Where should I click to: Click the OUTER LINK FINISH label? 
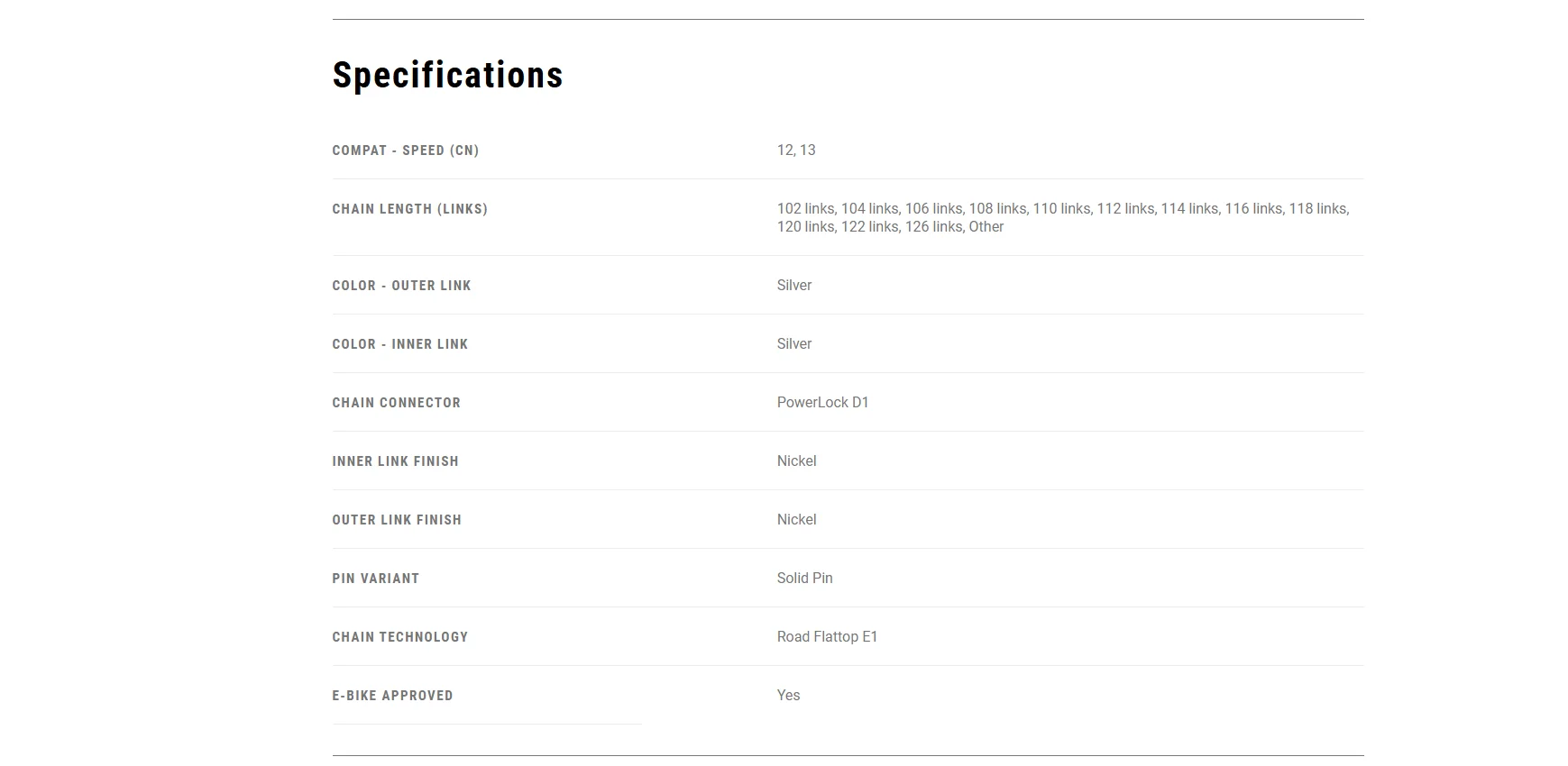(x=397, y=520)
